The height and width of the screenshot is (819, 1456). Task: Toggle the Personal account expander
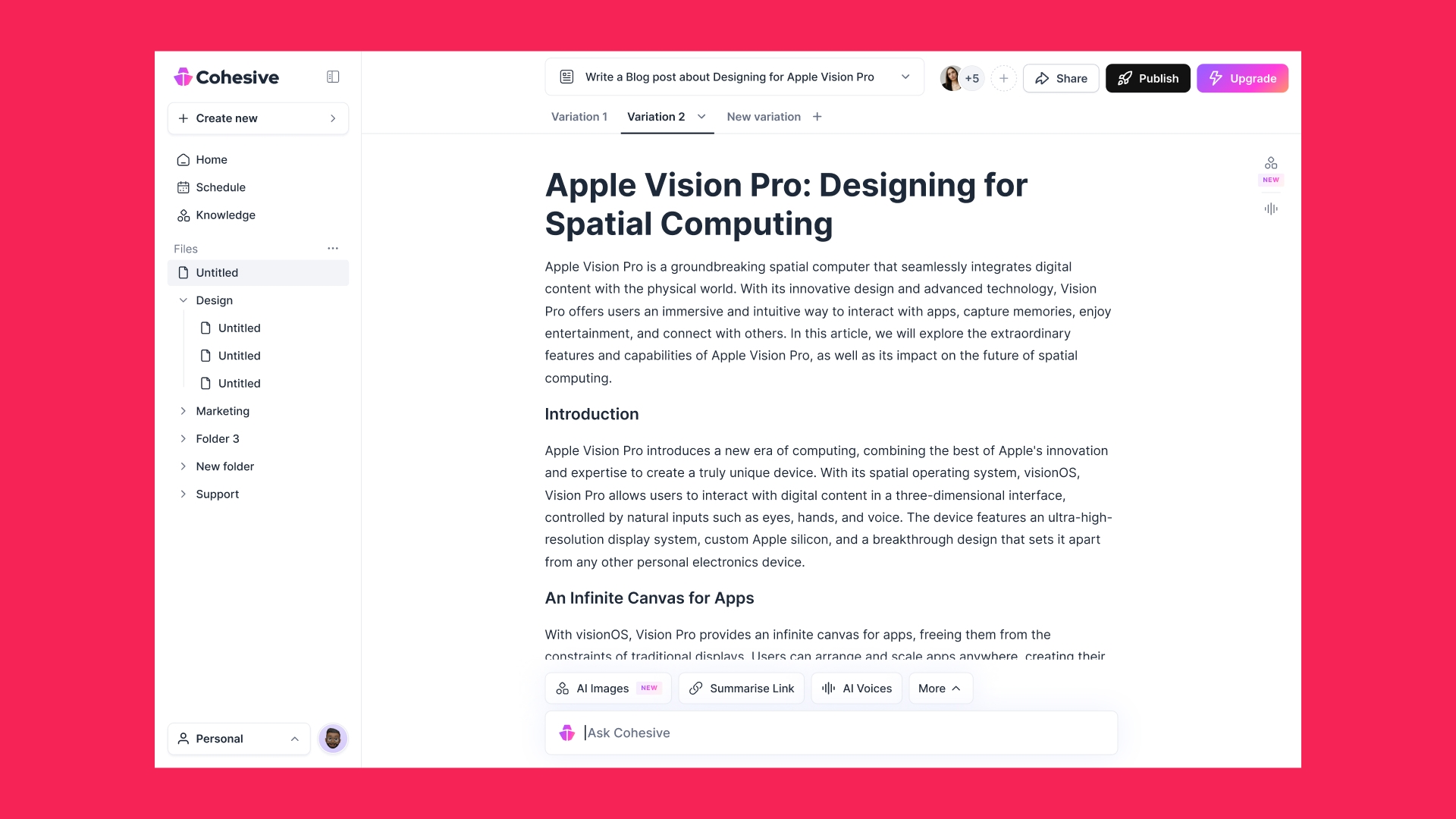click(294, 738)
